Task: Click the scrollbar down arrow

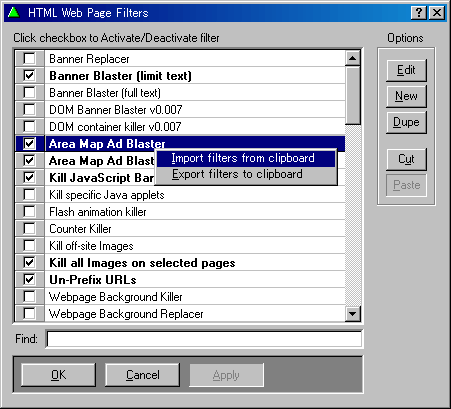Action: [x=352, y=314]
